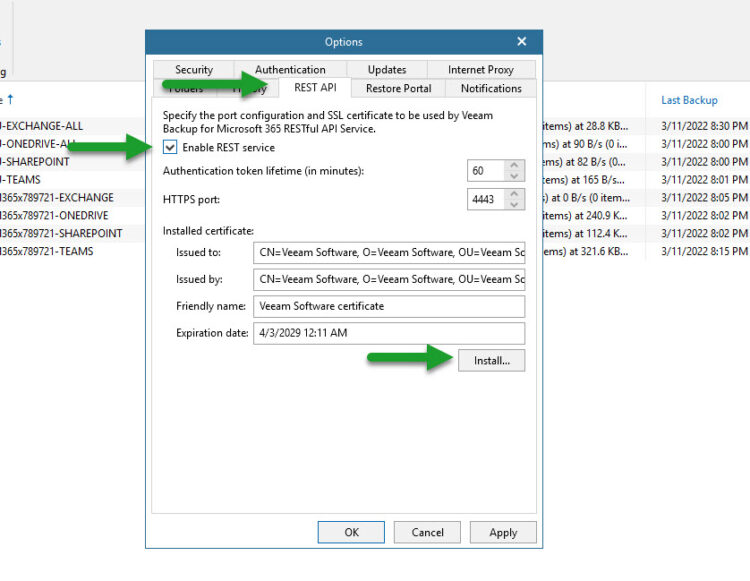The width and height of the screenshot is (750, 581).
Task: Click the 'at 28.8 KB...' status cell
Action: pyautogui.click(x=586, y=126)
